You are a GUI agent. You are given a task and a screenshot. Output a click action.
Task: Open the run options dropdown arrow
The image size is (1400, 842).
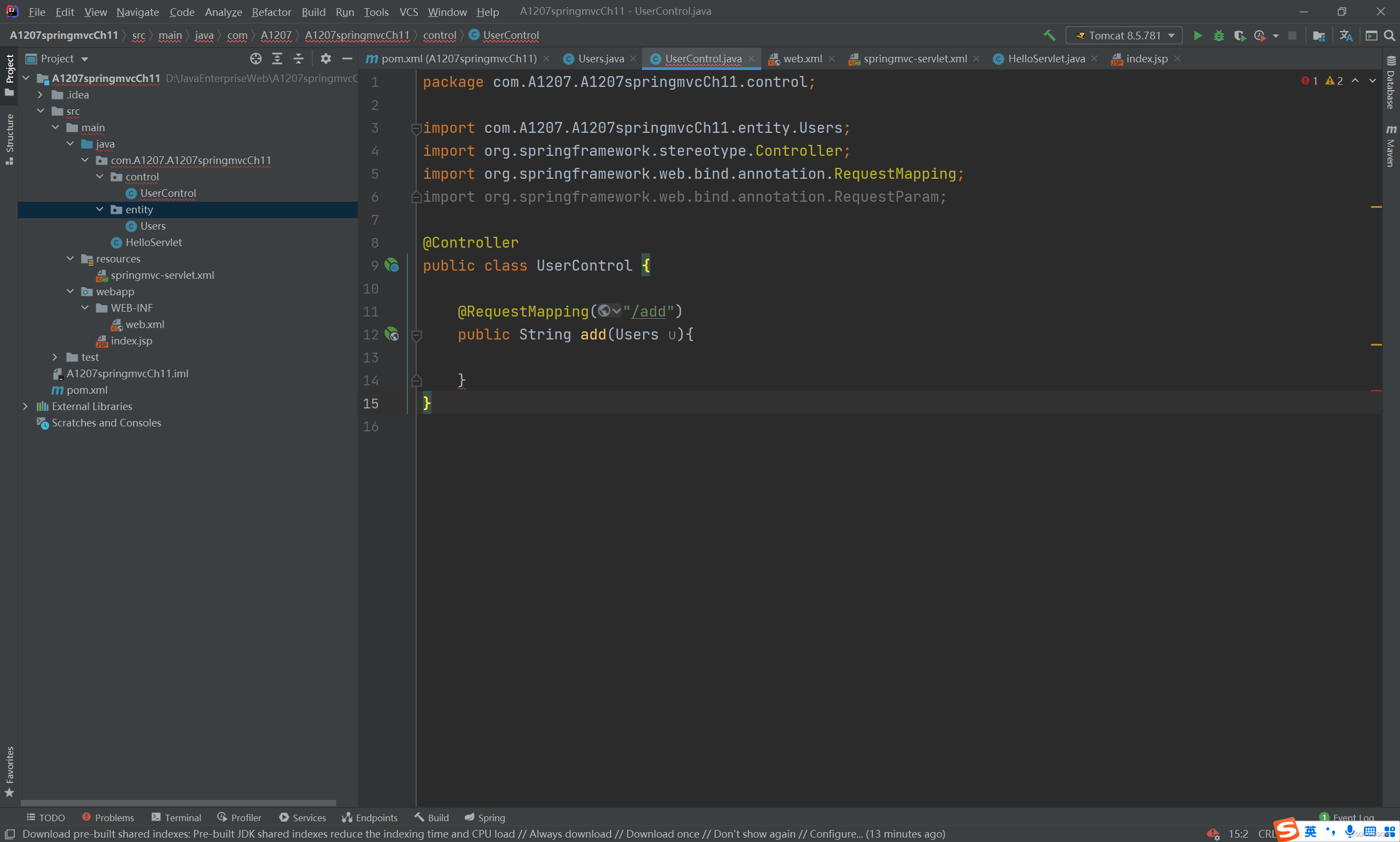[x=1276, y=36]
